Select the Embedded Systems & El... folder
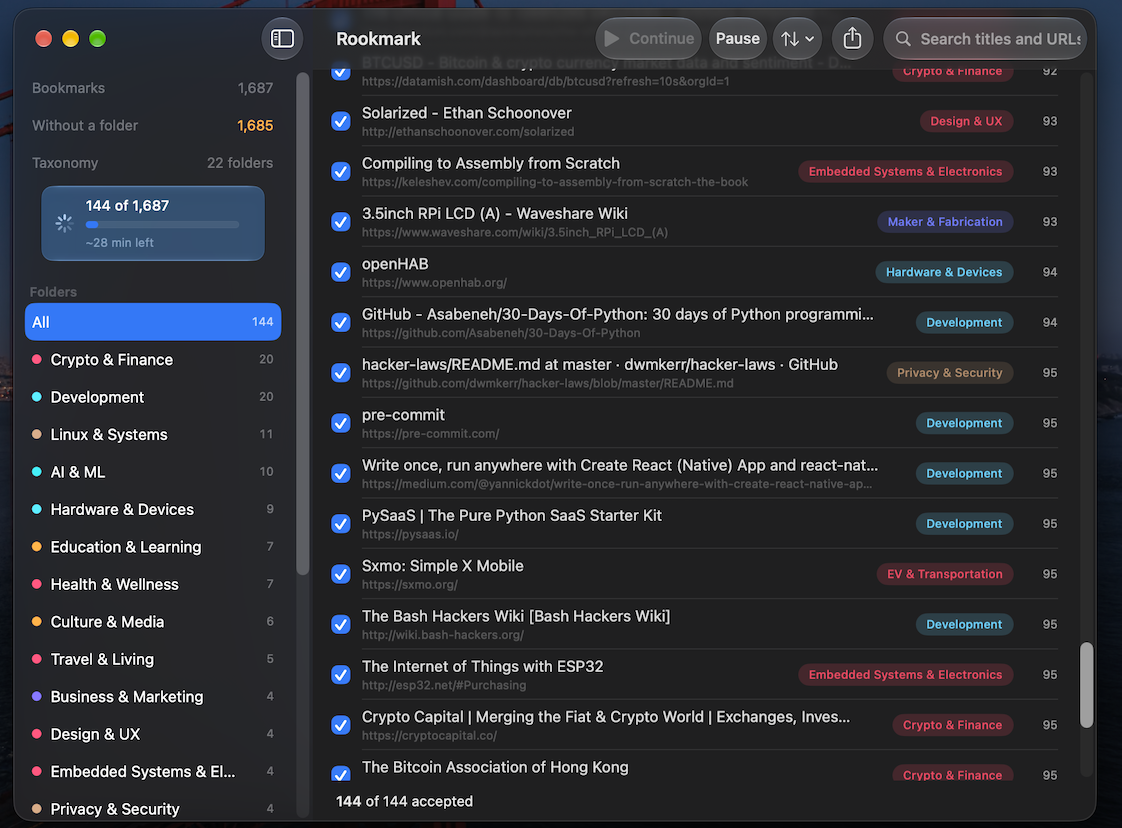Screen dimensions: 1122x828 pos(153,771)
